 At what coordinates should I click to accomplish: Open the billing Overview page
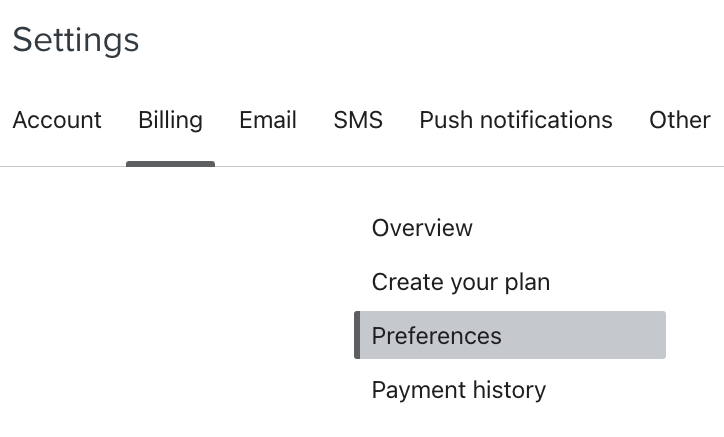tap(422, 228)
